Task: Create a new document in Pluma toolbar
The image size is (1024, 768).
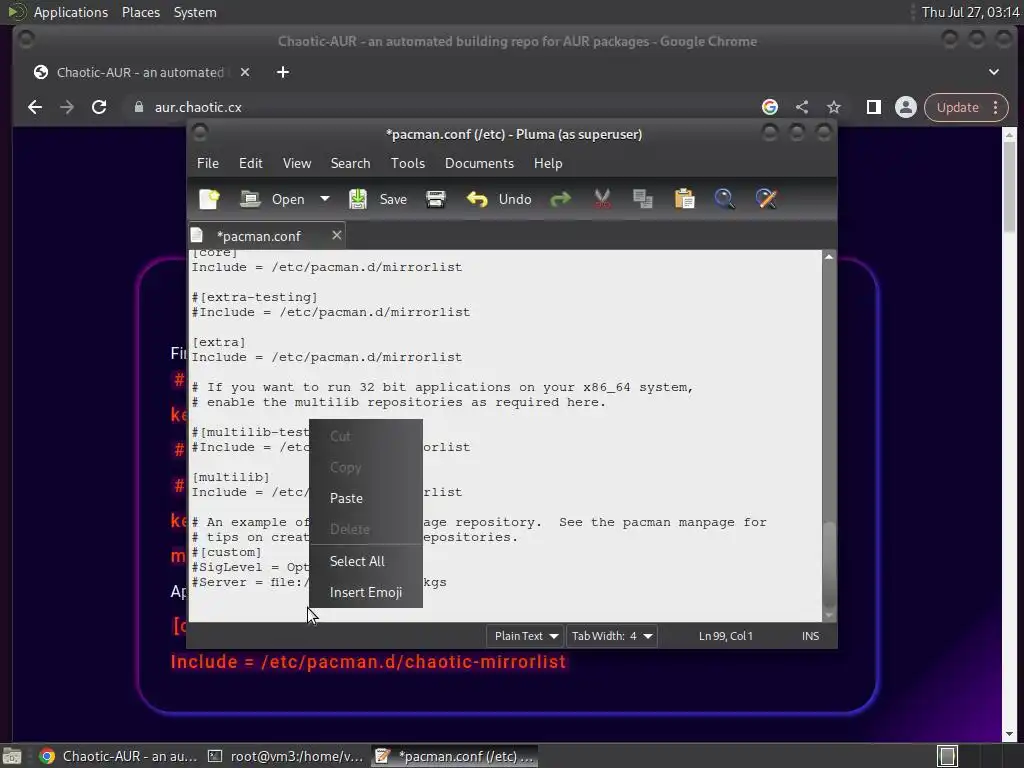Action: [x=209, y=199]
